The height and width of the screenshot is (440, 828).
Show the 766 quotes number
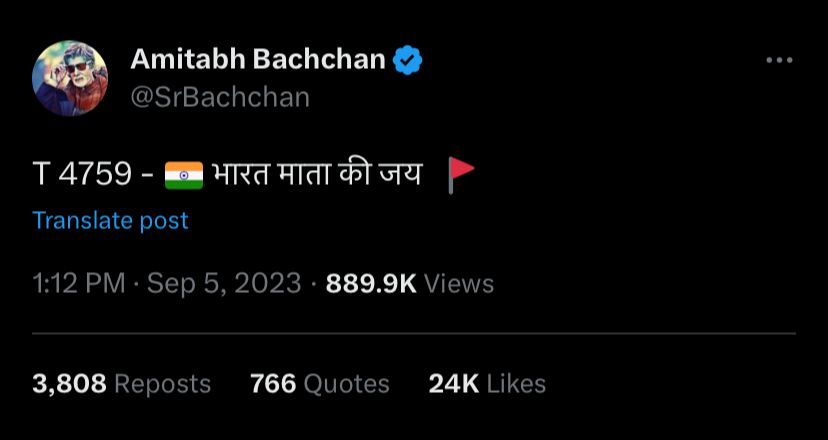pyautogui.click(x=273, y=384)
